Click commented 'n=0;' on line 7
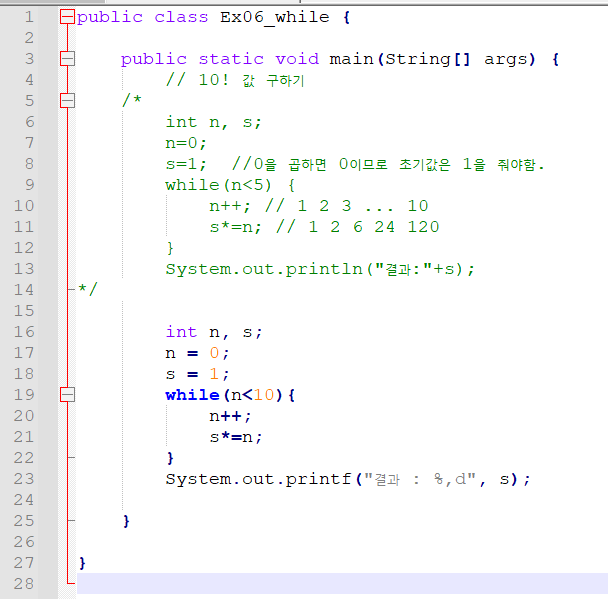Image resolution: width=608 pixels, height=599 pixels. click(x=186, y=143)
